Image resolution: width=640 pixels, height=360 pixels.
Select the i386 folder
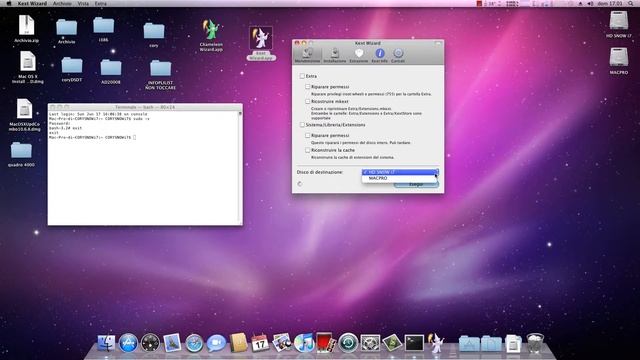pyautogui.click(x=104, y=29)
